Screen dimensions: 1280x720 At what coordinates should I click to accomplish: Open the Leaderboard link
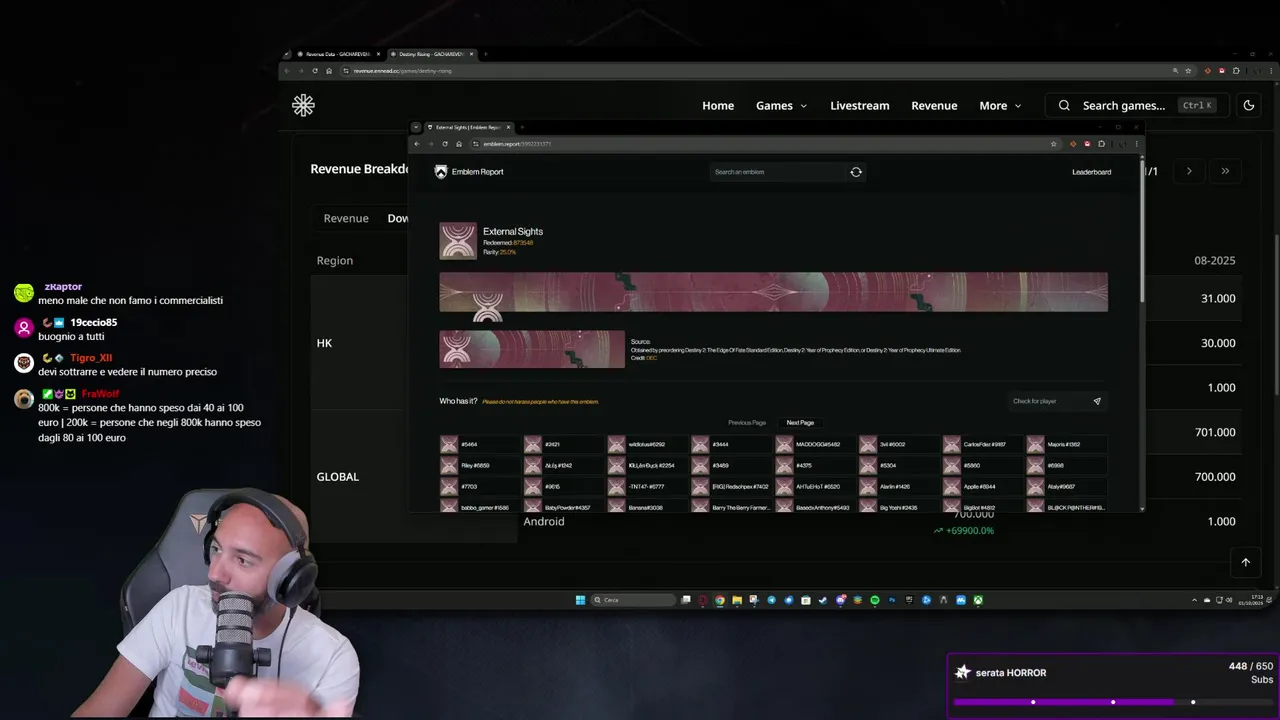tap(1091, 172)
